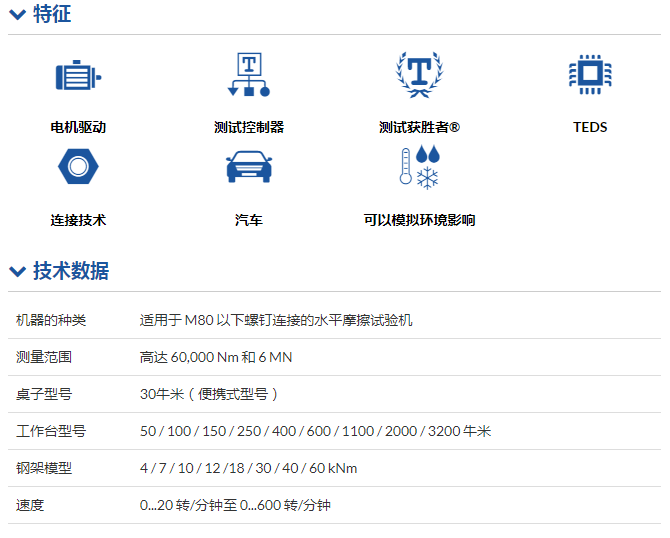Open the 电机驱动 label link
670x538 pixels.
tap(78, 127)
